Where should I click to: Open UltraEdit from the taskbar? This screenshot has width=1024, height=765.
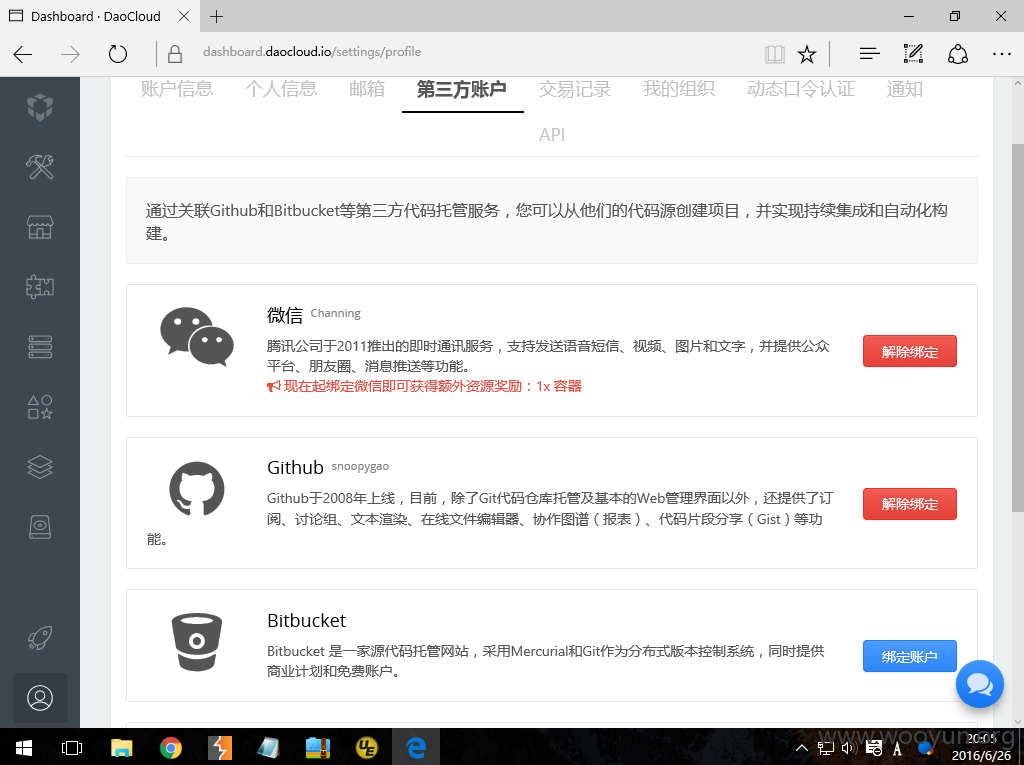click(367, 748)
